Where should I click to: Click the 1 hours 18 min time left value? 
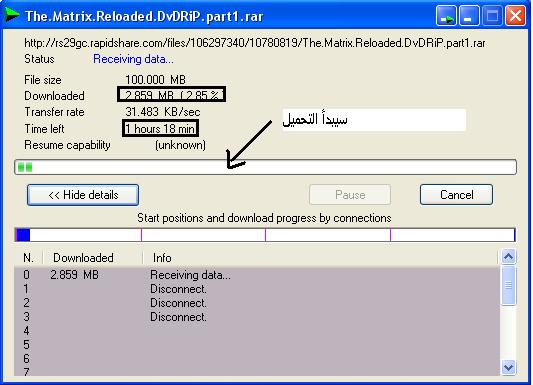click(x=160, y=129)
